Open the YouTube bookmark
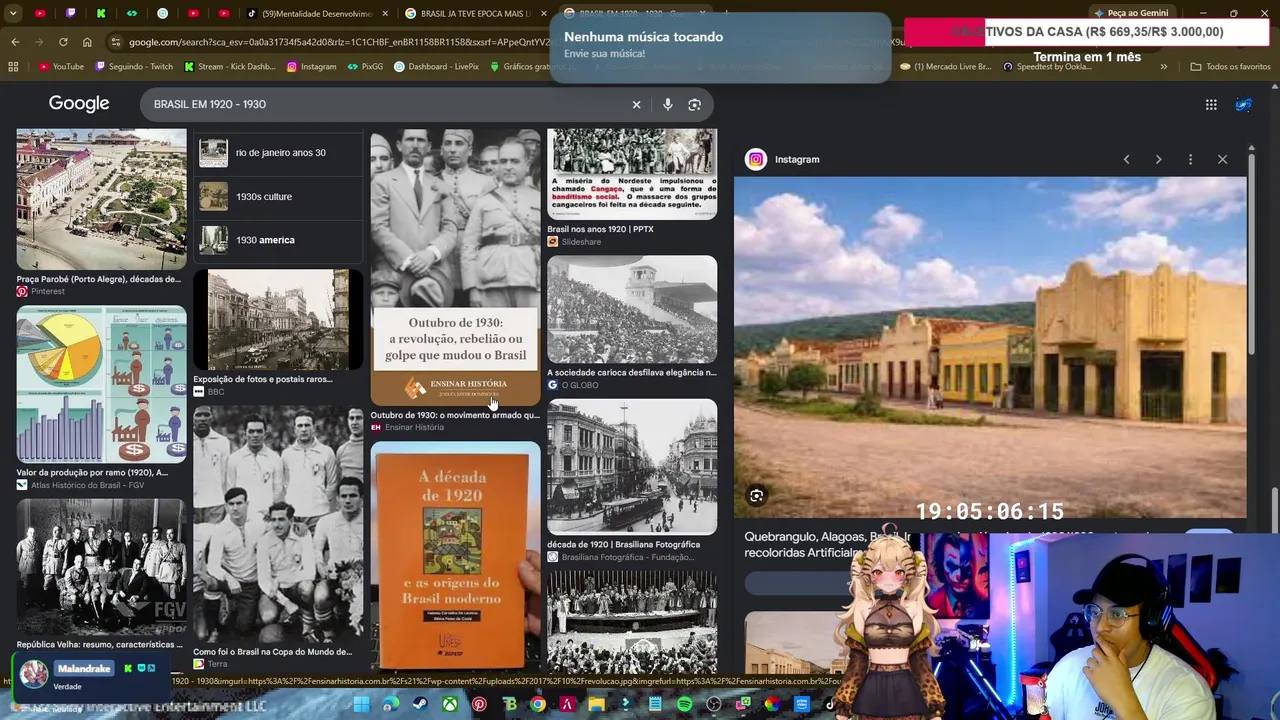Screen dimensions: 1280x720 pos(61,67)
